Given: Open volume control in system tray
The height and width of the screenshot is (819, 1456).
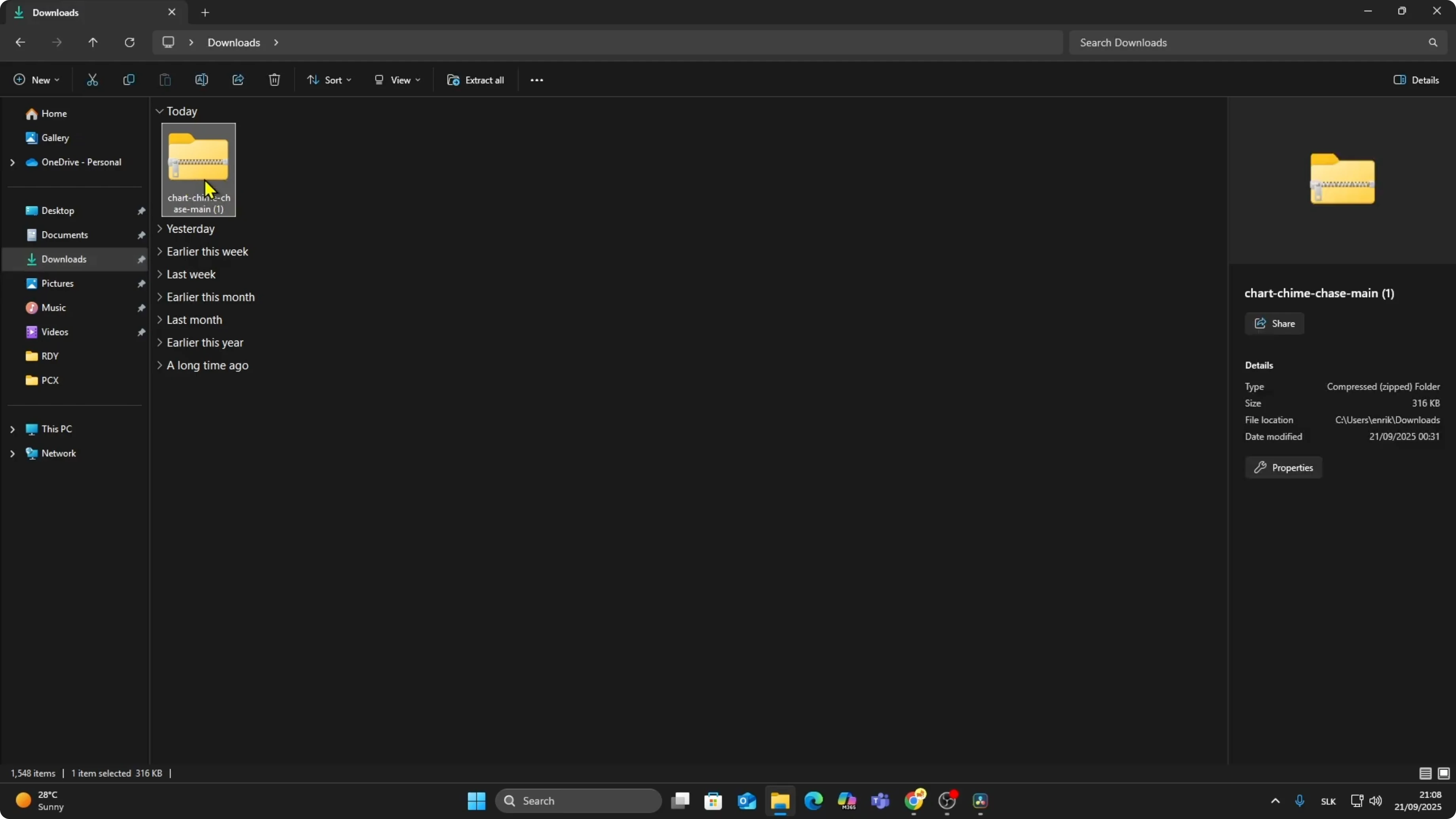Looking at the screenshot, I should [1376, 801].
